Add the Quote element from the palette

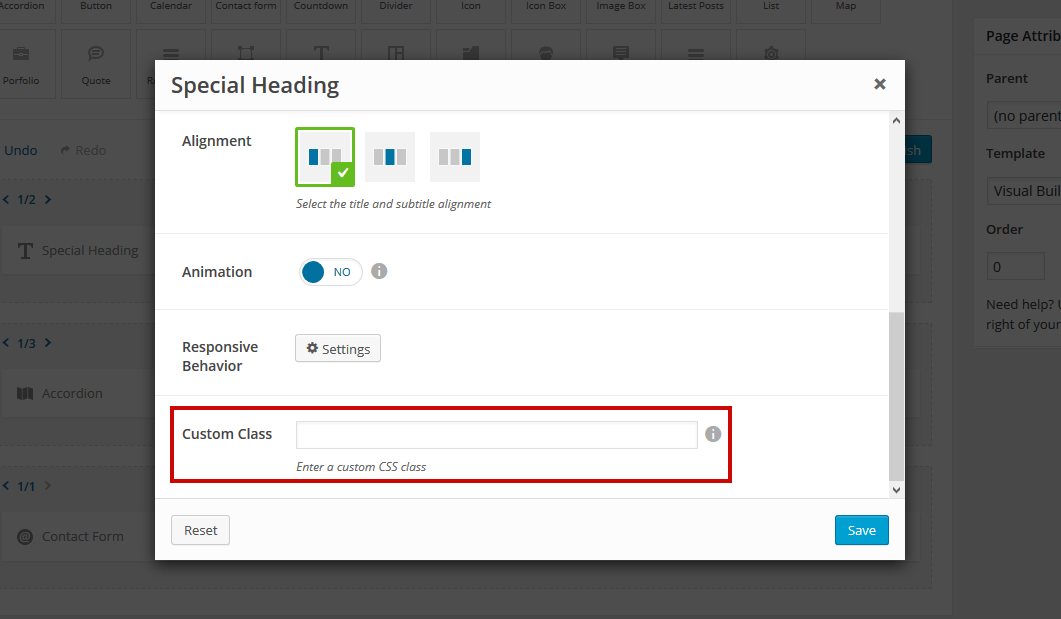[95, 64]
